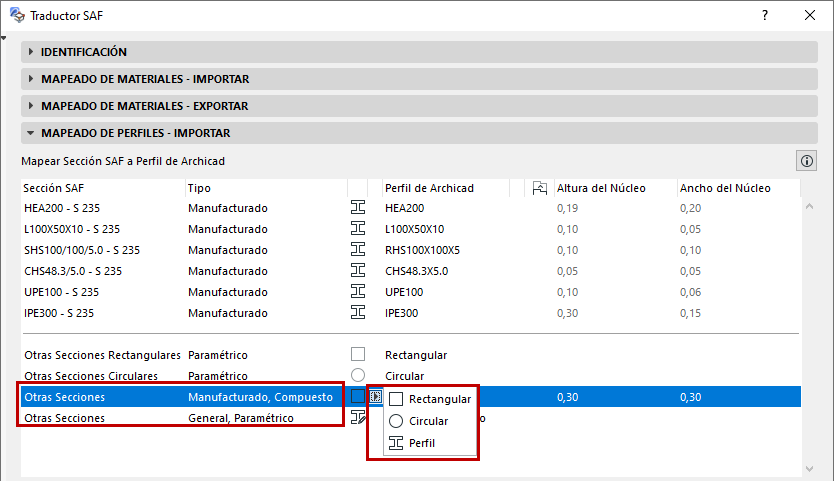Image resolution: width=834 pixels, height=481 pixels.
Task: Select the IPE300 - S 235 row
Action: 411,313
